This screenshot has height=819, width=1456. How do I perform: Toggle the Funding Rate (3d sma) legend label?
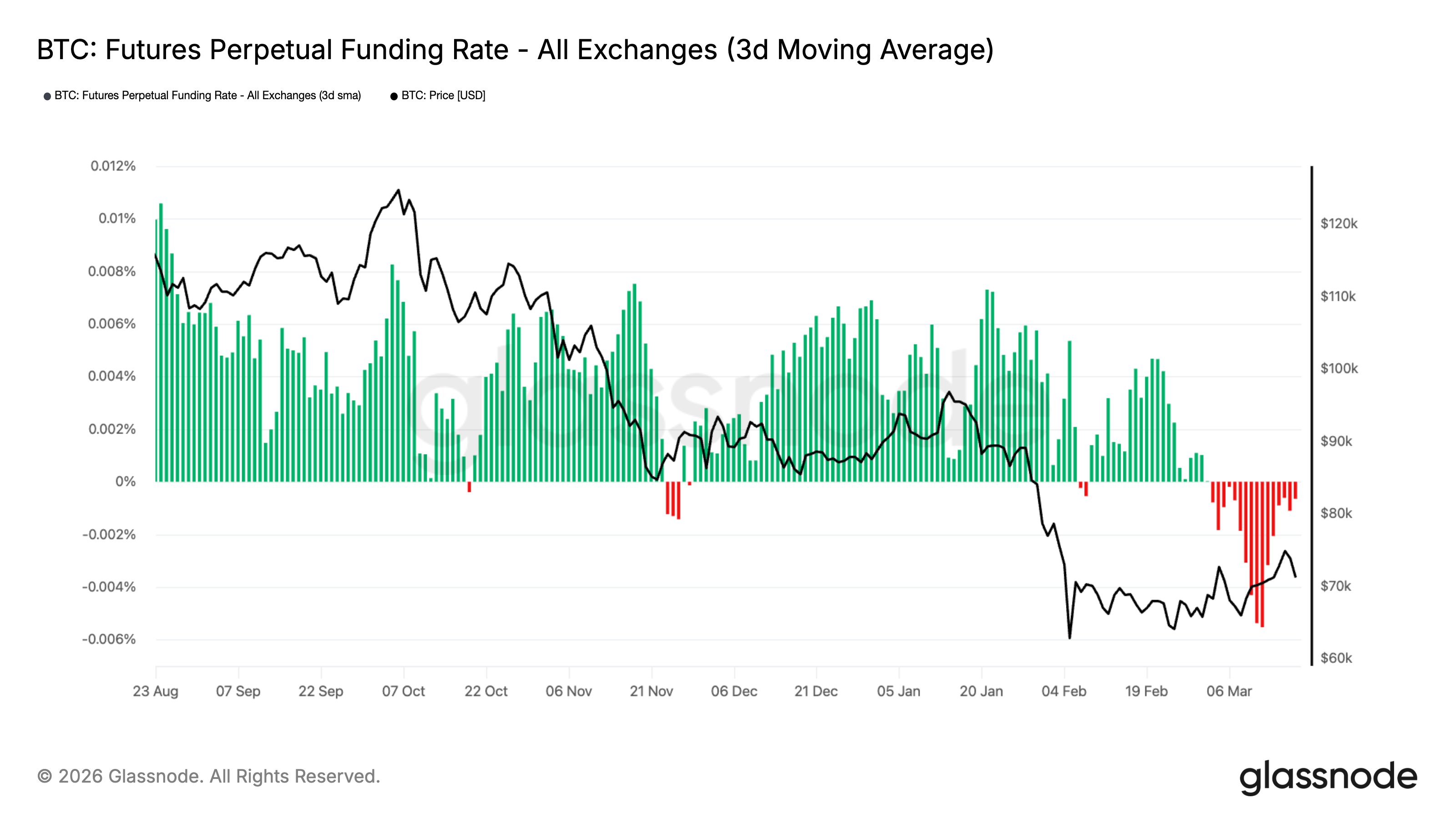point(207,96)
